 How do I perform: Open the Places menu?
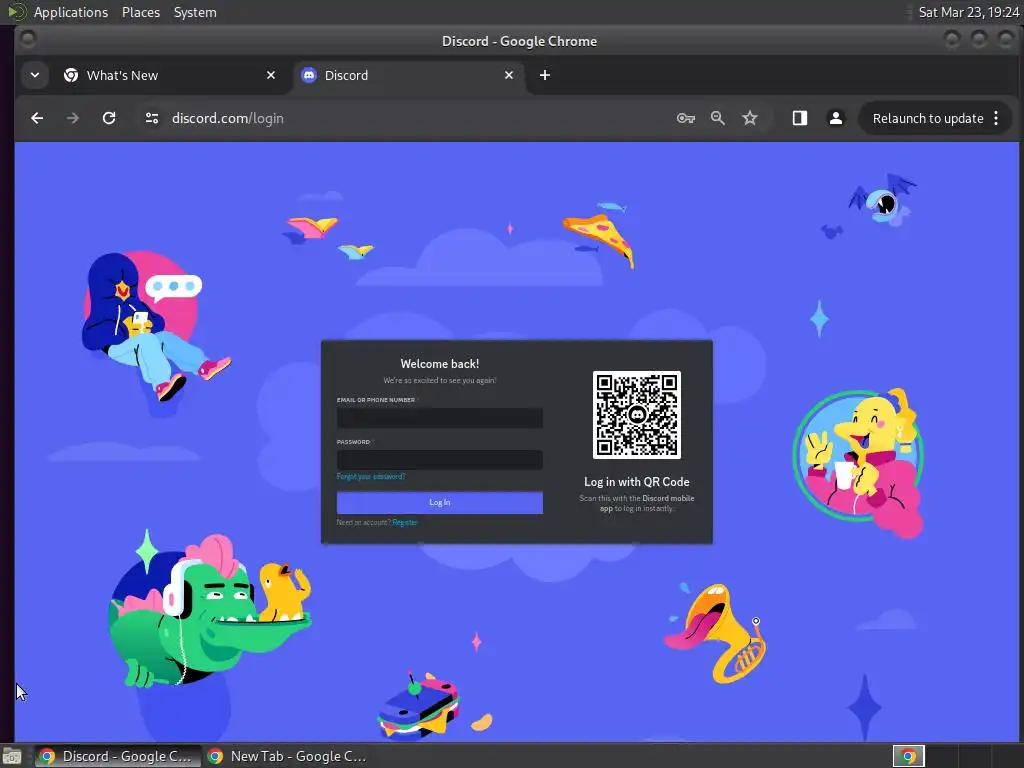point(140,12)
